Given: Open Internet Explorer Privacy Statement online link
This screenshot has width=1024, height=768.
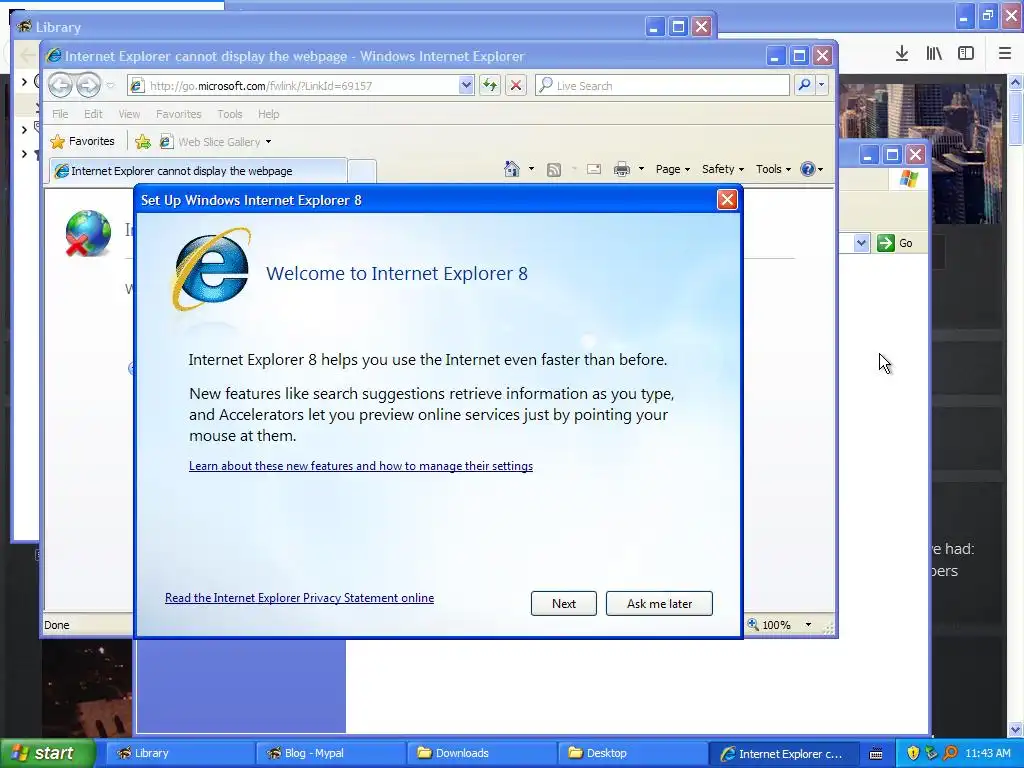Looking at the screenshot, I should pos(299,598).
